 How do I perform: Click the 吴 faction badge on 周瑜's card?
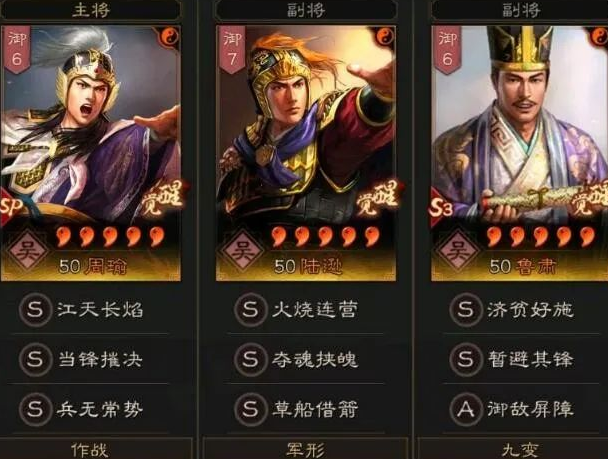point(26,250)
